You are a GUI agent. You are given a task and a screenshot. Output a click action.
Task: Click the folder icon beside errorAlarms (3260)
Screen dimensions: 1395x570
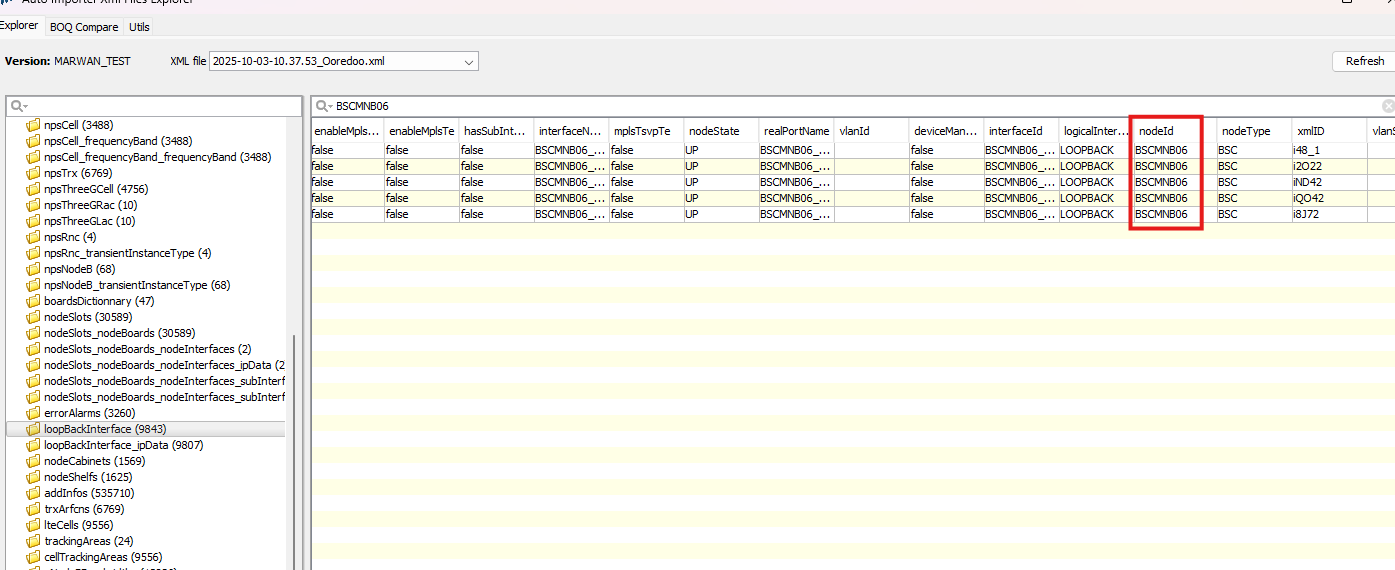tap(33, 413)
